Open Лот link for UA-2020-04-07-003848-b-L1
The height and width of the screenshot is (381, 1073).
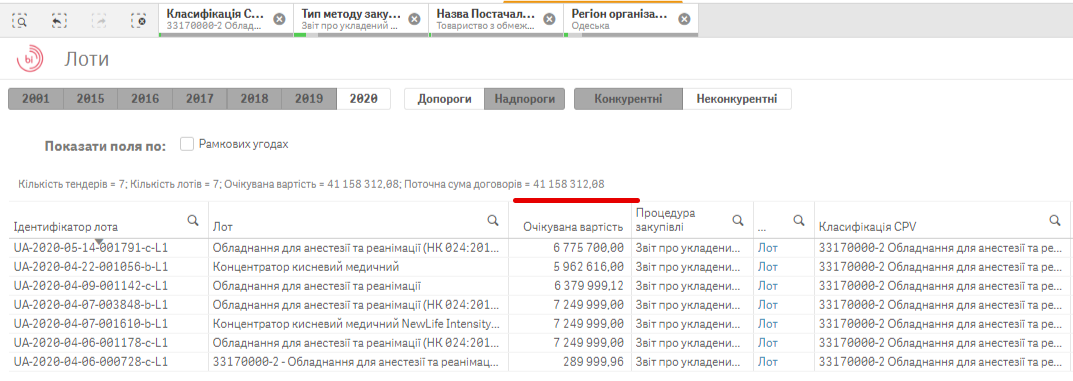click(767, 304)
